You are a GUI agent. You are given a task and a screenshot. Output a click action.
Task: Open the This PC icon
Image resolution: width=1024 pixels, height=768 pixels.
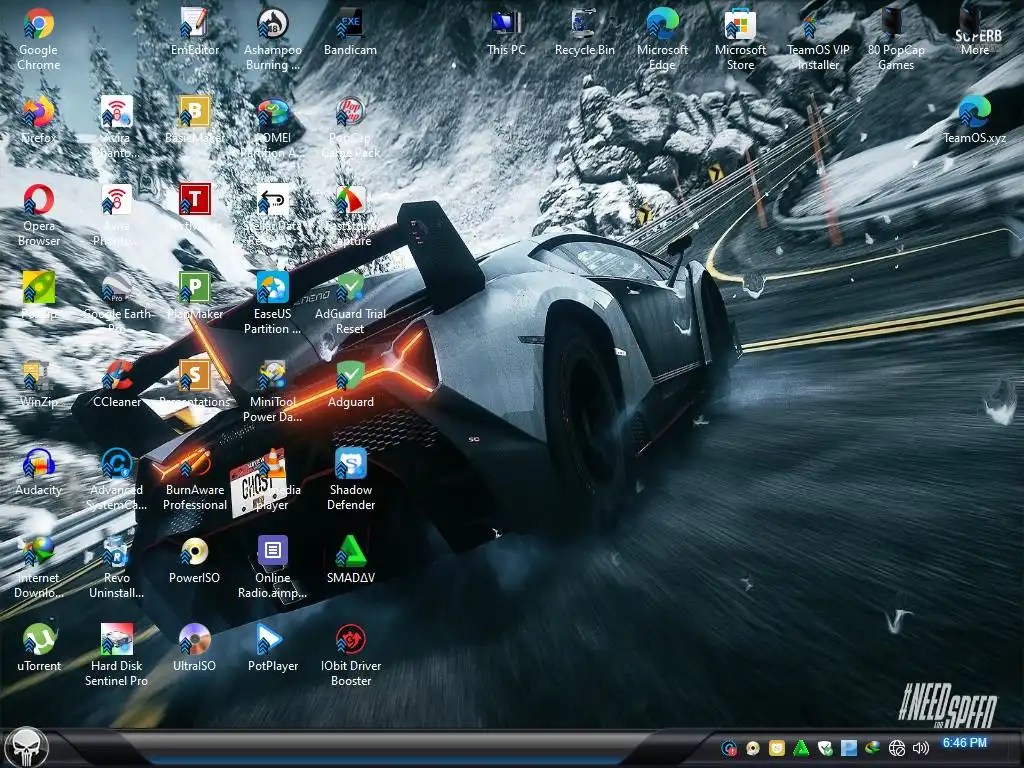(x=506, y=24)
